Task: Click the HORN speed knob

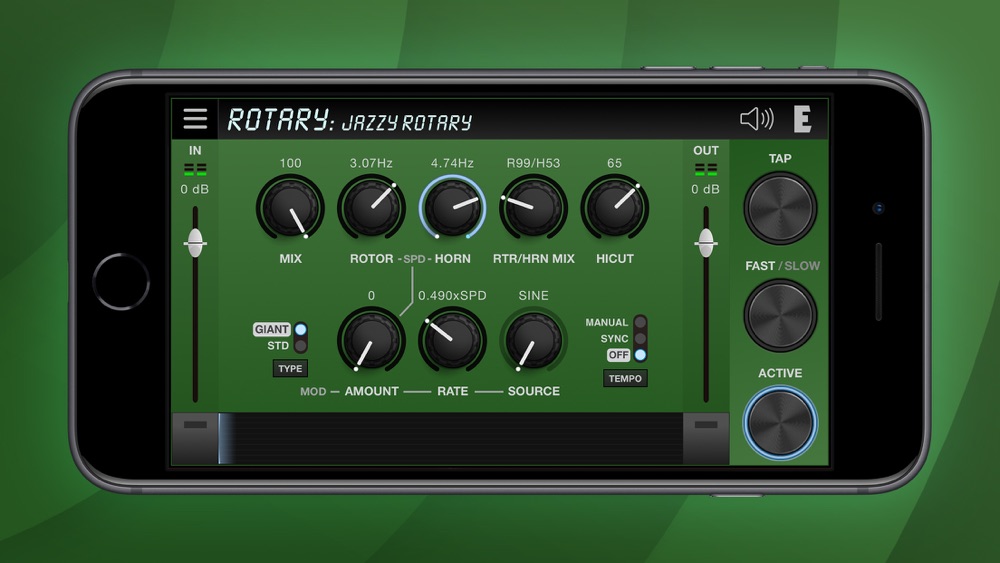Action: coord(452,208)
